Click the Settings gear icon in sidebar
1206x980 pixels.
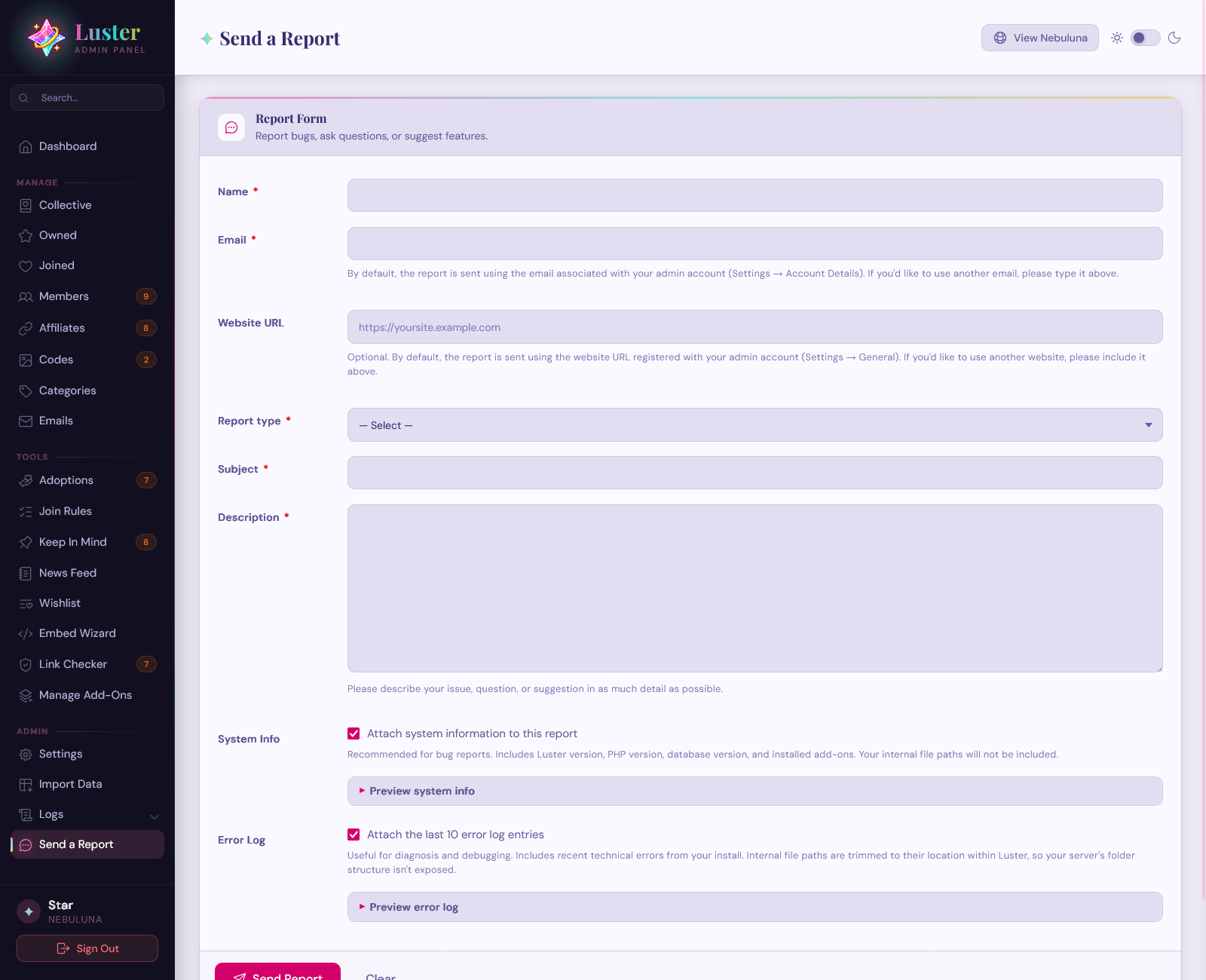[x=26, y=755]
